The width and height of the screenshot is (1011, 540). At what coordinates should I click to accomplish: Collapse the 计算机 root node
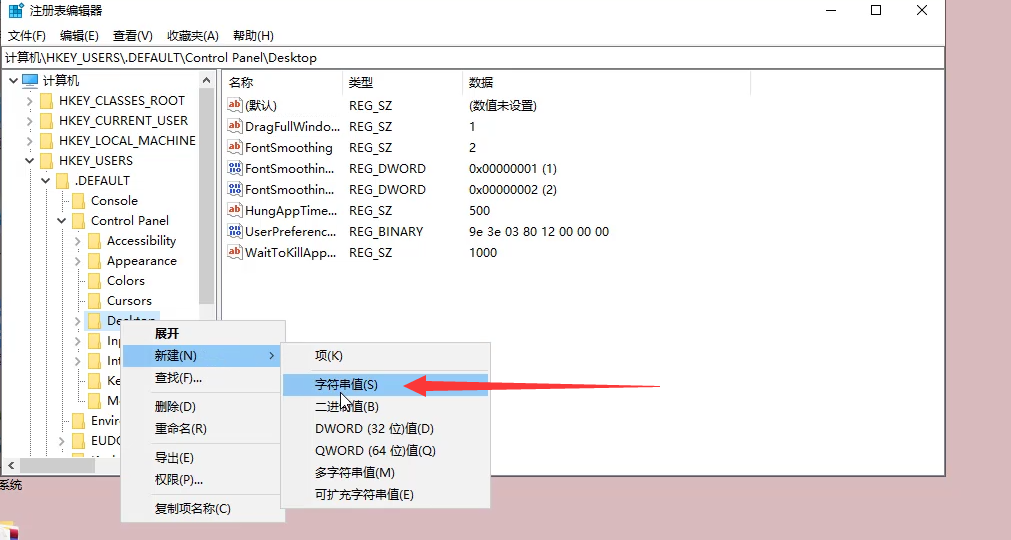coord(14,81)
